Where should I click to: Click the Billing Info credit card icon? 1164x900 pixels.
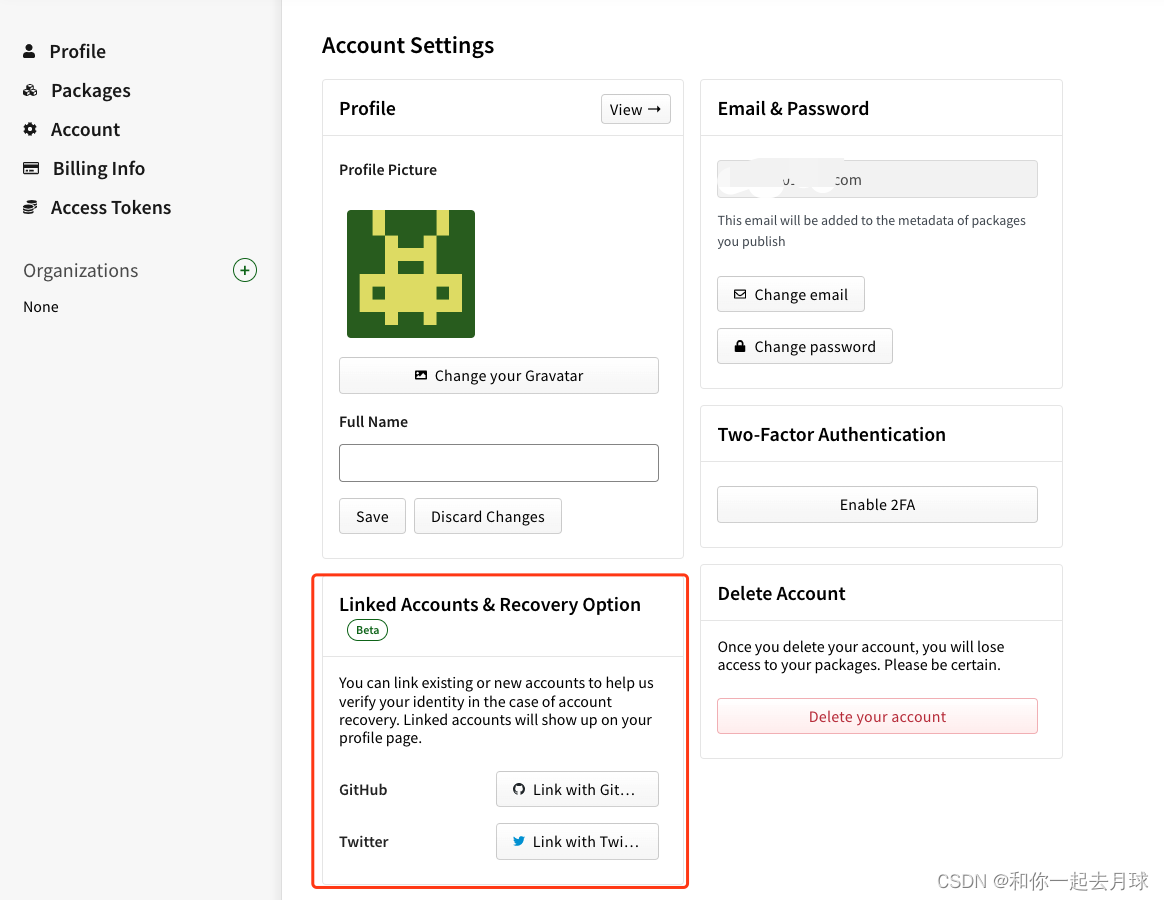tap(31, 169)
